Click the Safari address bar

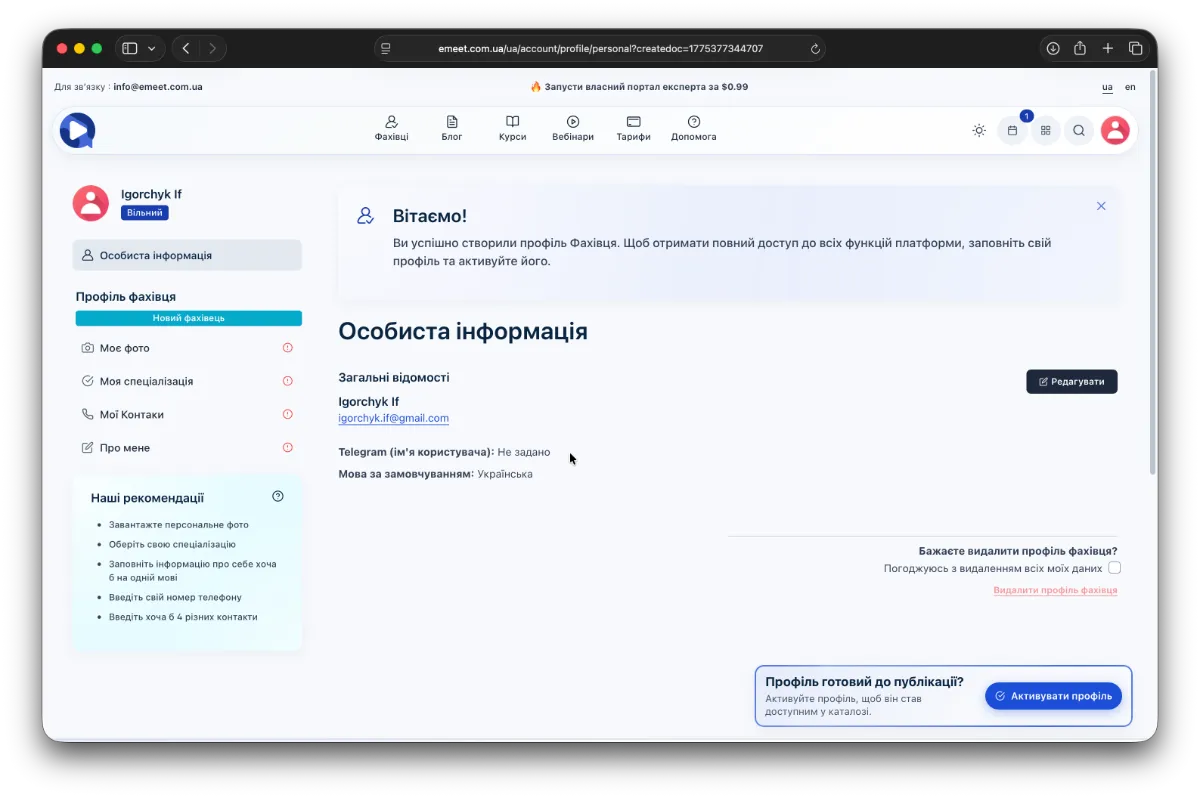coord(600,48)
